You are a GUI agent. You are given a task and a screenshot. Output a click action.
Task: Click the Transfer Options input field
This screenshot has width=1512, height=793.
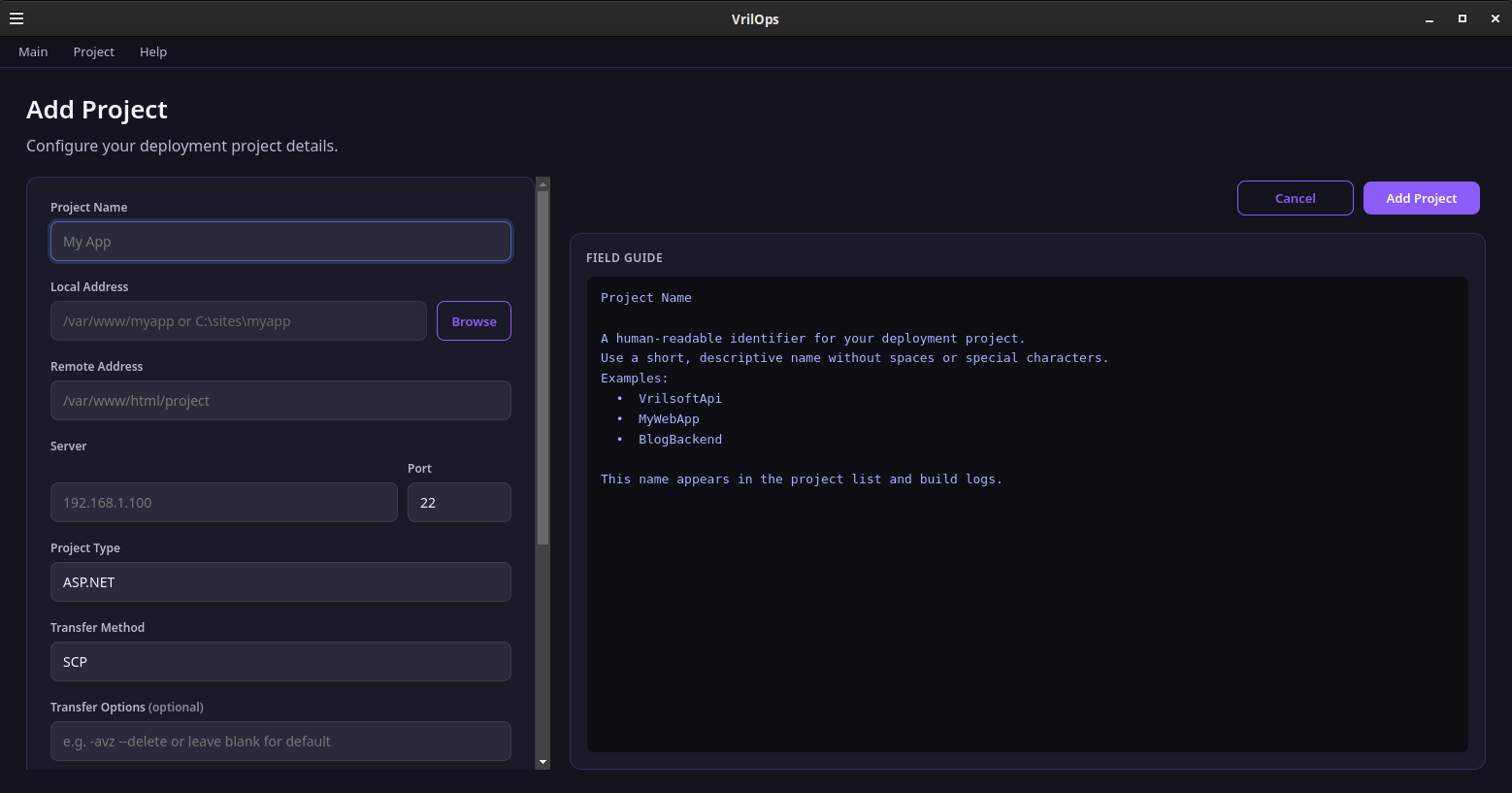280,742
